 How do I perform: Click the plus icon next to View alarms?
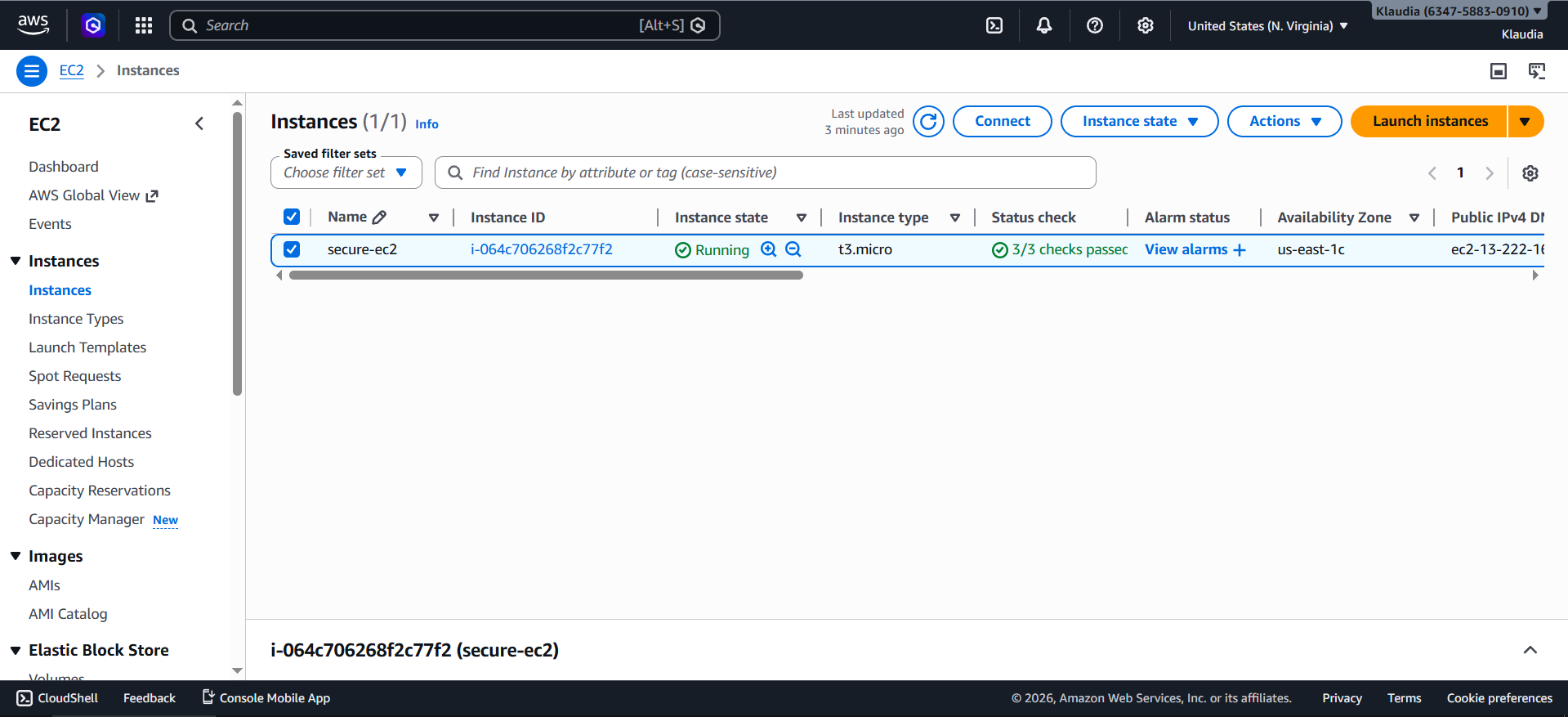1240,250
